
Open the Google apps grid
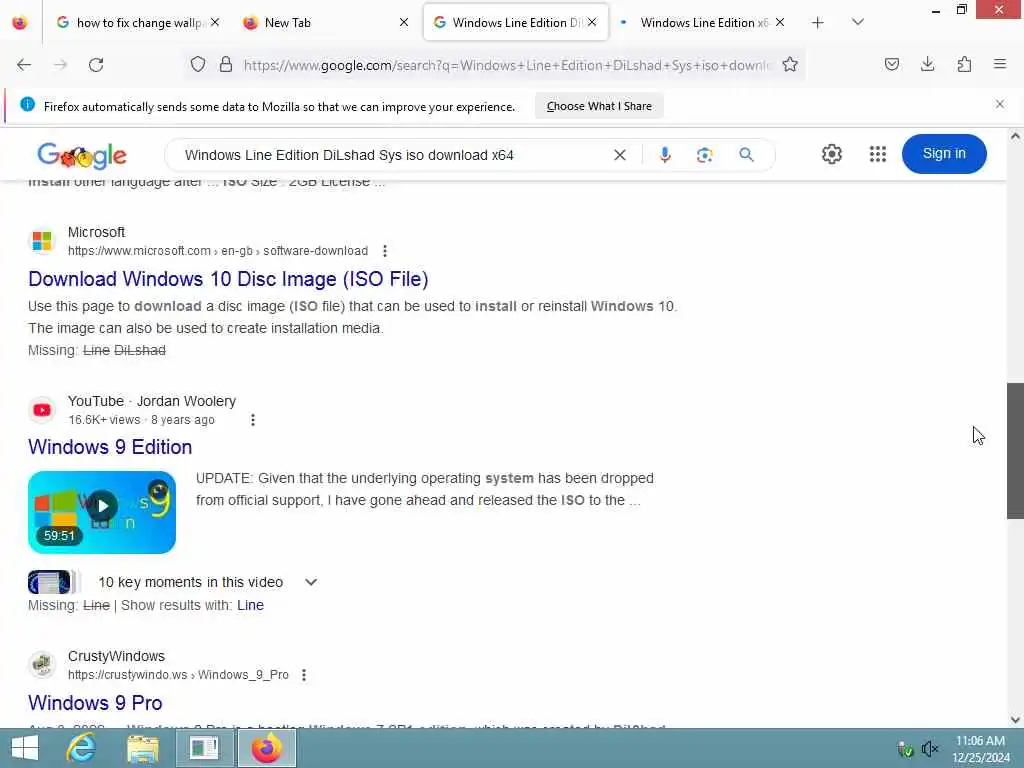878,154
